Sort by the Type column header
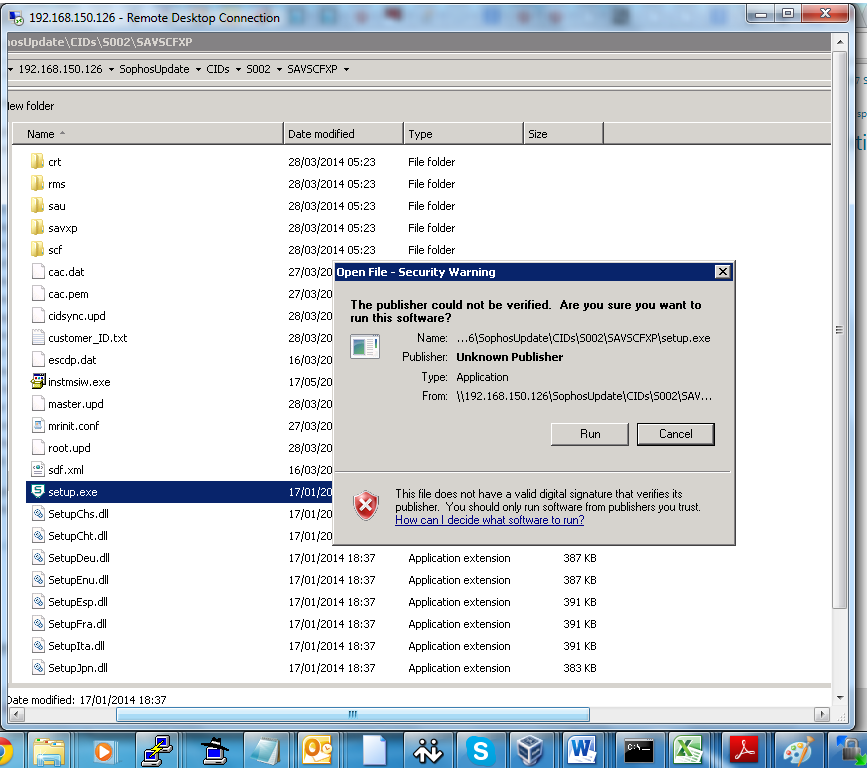867x768 pixels. 463,134
